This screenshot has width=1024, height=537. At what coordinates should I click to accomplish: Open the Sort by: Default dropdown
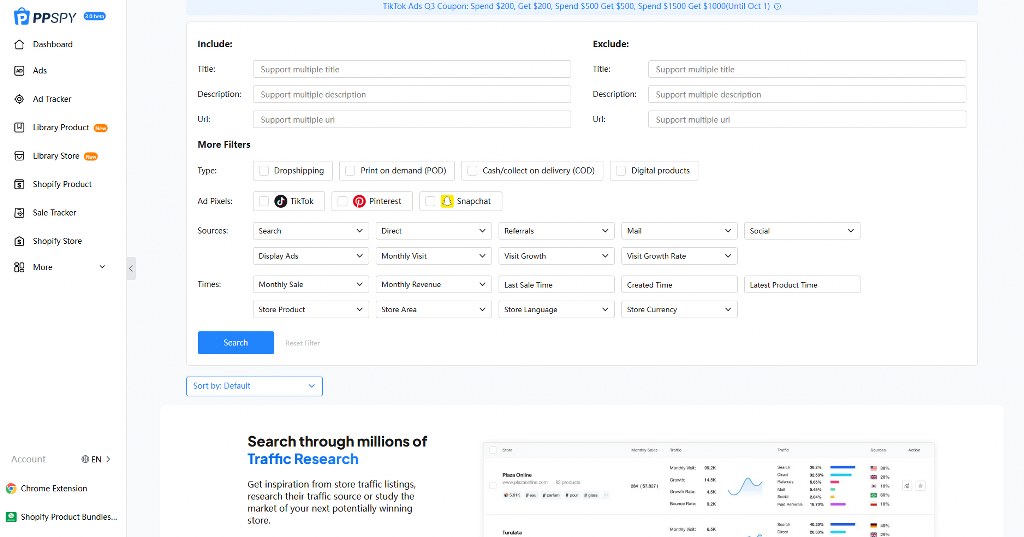[254, 386]
